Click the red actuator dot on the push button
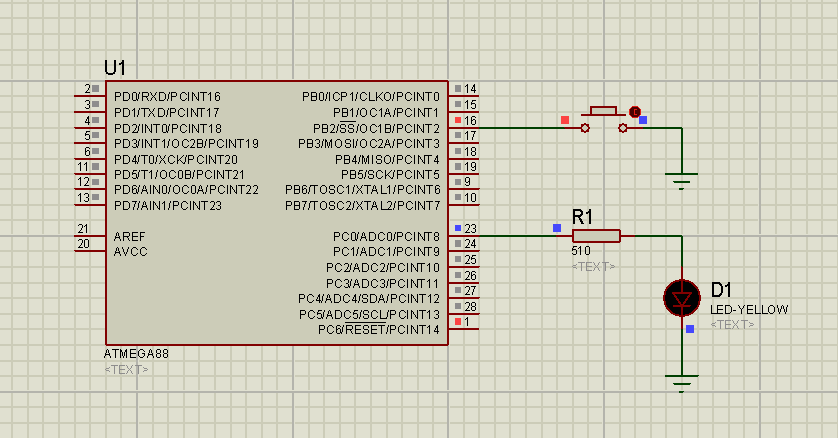 (x=635, y=112)
